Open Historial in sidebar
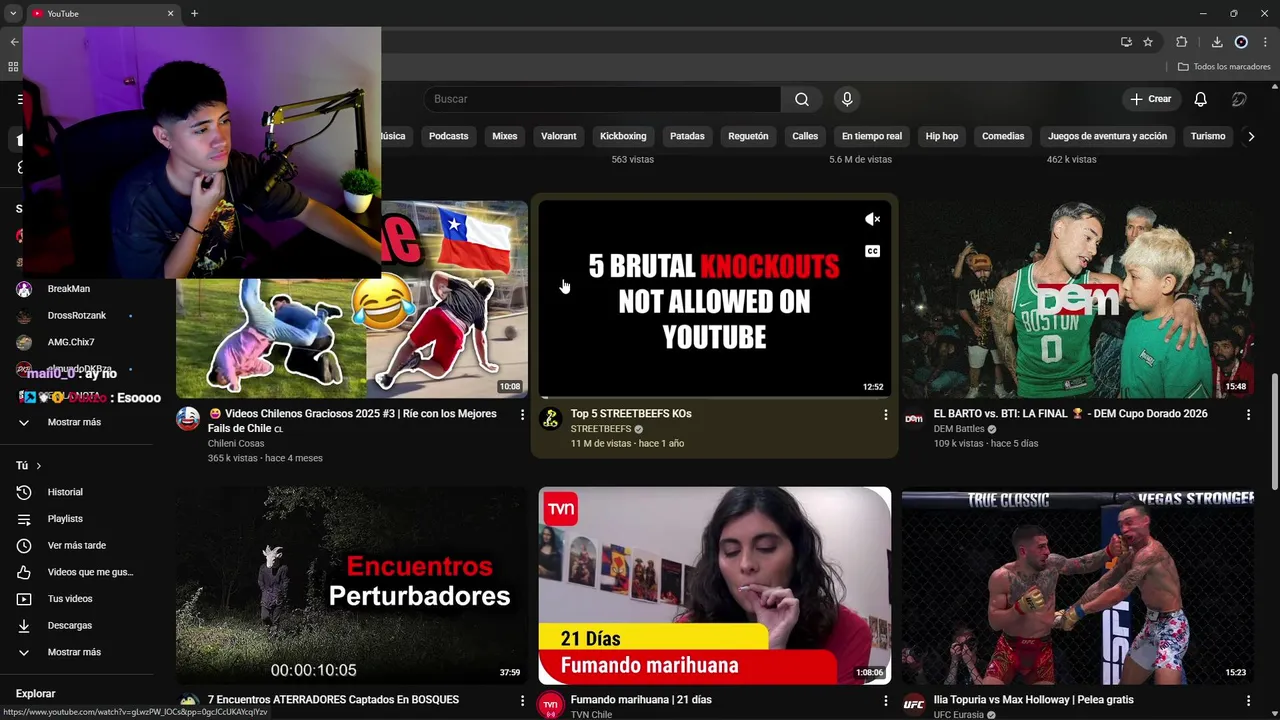The image size is (1280, 720). (65, 492)
